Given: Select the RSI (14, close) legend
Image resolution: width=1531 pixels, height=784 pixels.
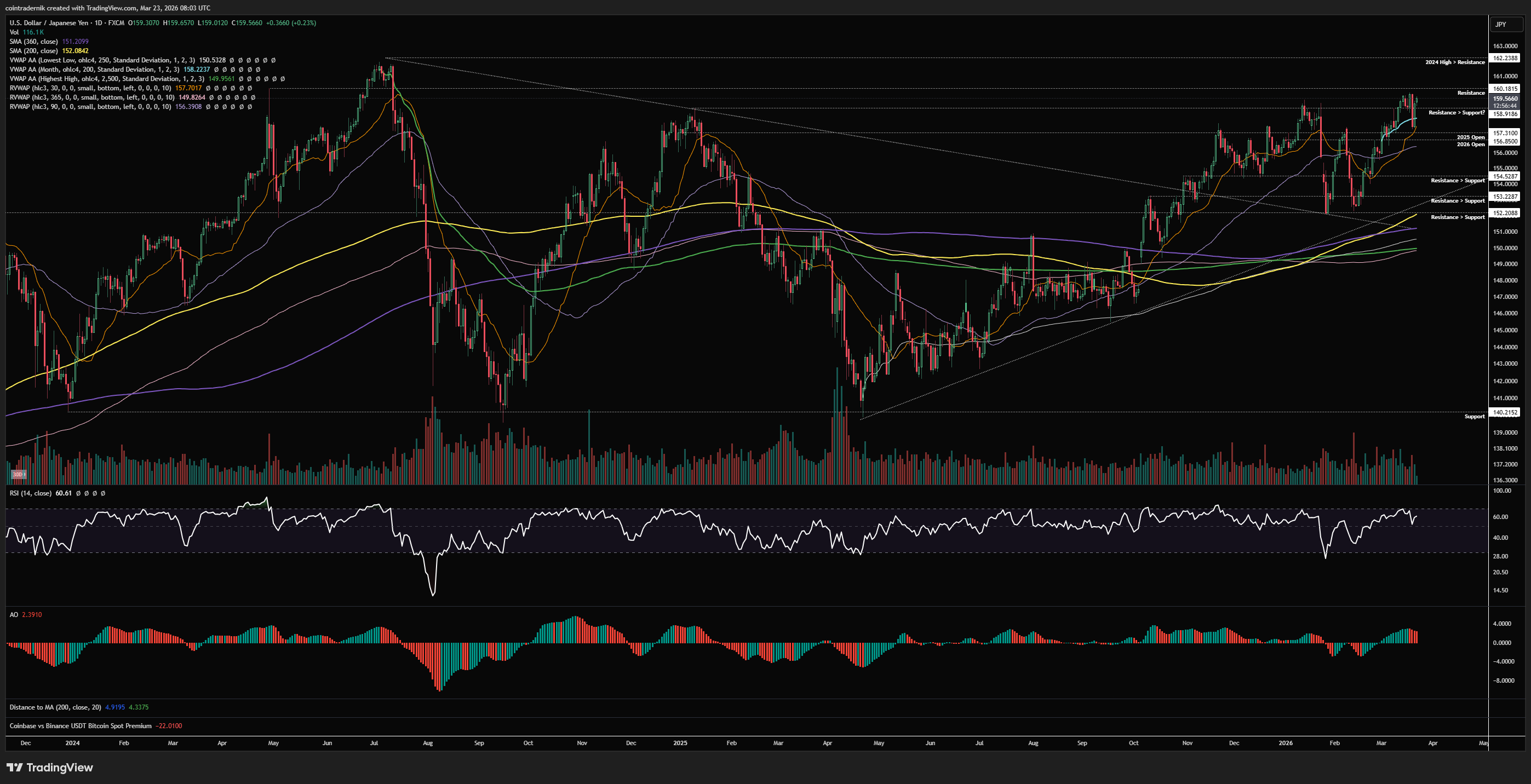Looking at the screenshot, I should coord(30,493).
